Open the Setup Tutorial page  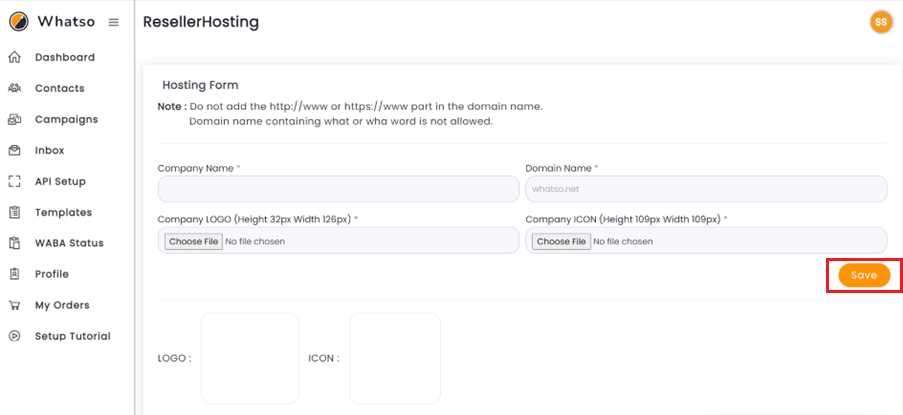tap(72, 336)
